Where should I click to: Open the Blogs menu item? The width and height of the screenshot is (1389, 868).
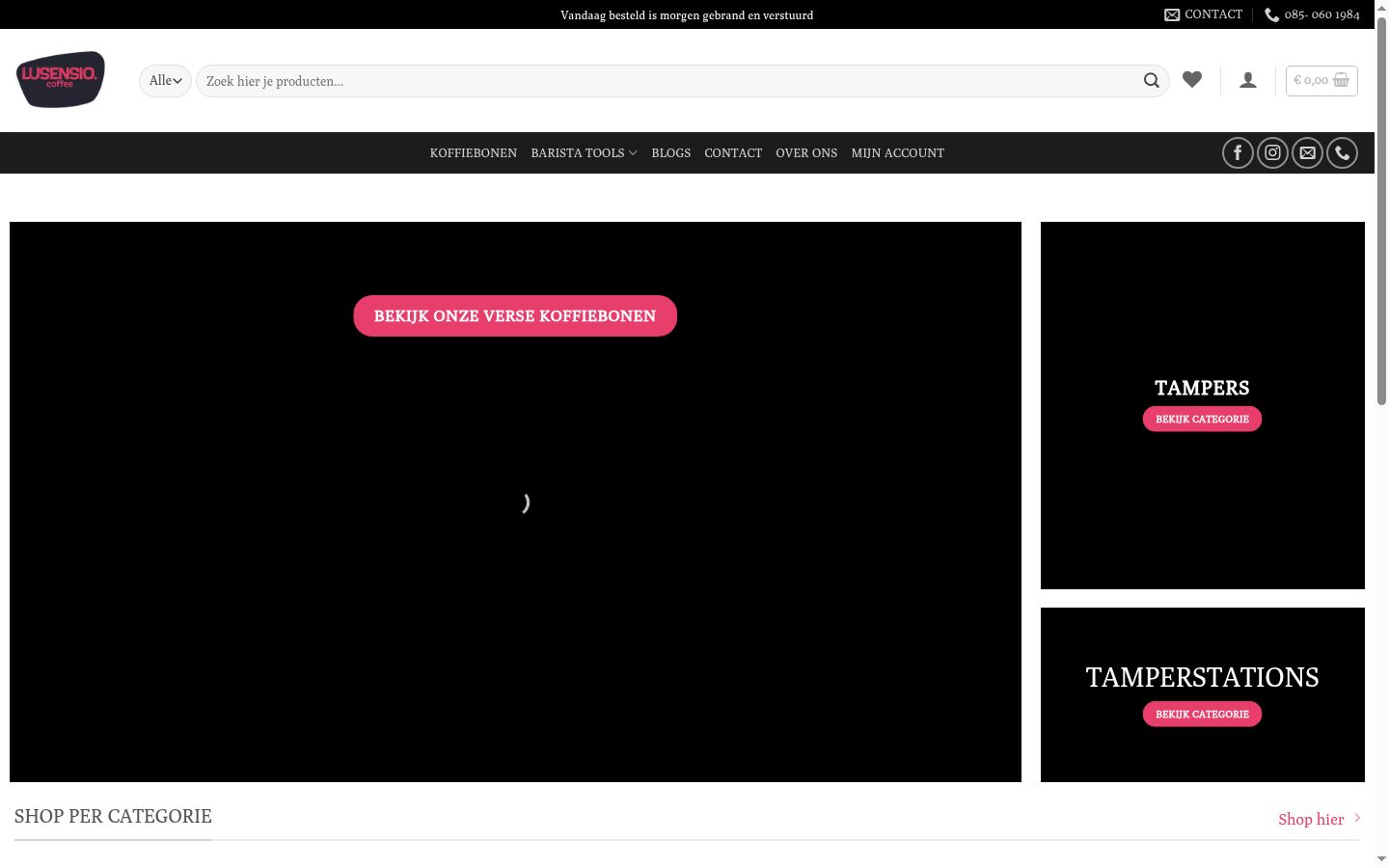(671, 153)
